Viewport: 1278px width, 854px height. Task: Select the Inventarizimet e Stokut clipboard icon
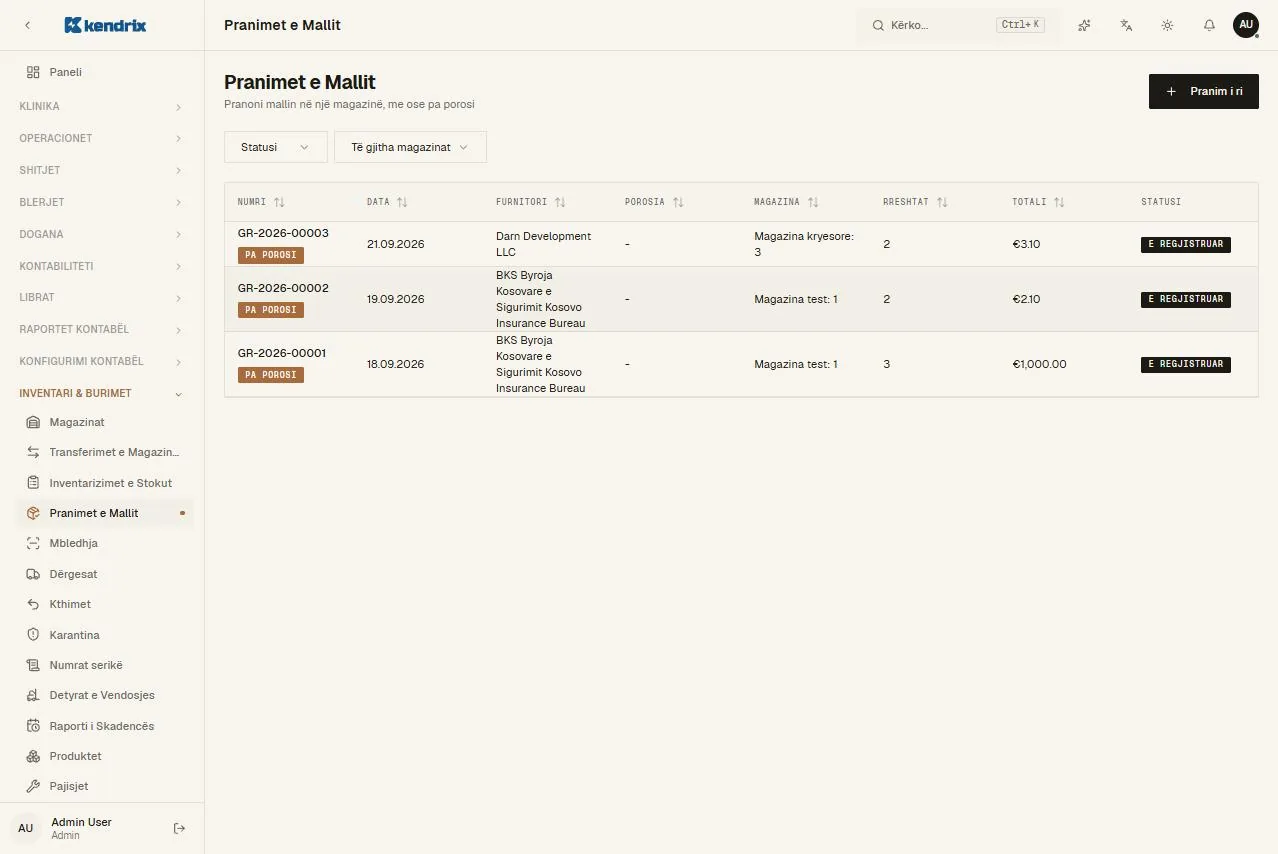[x=33, y=483]
